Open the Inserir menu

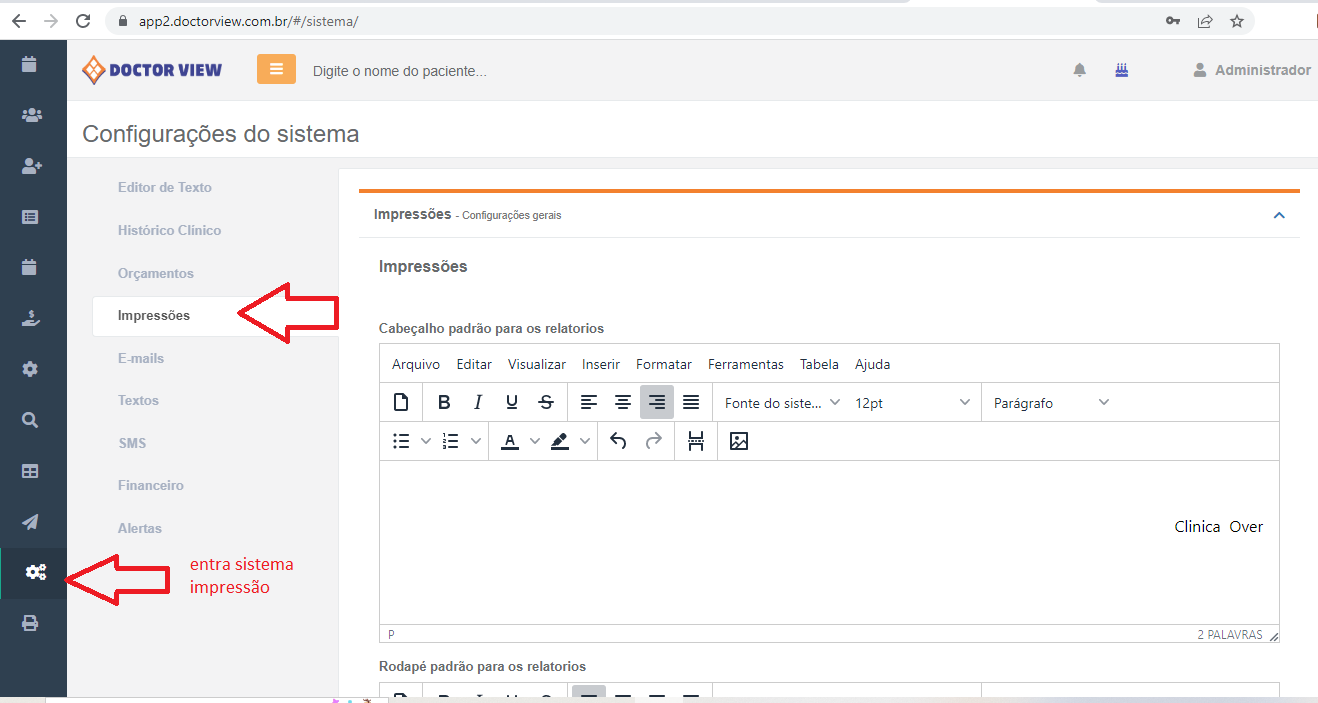click(x=601, y=364)
